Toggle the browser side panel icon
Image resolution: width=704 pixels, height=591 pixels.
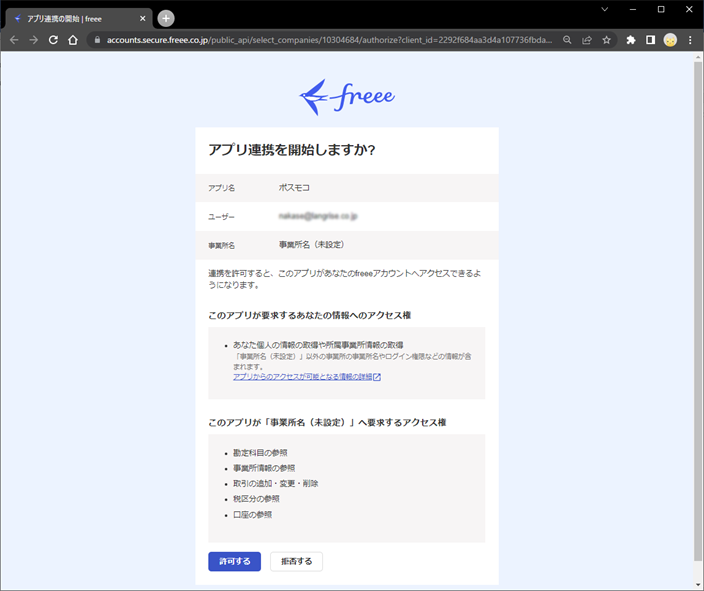650,40
